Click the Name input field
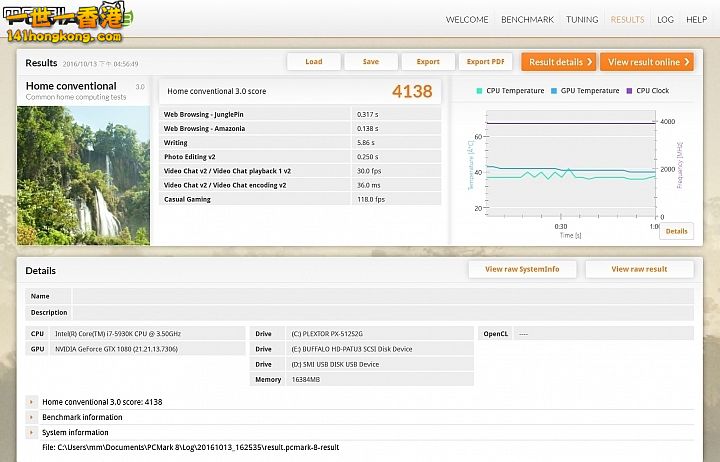 (x=383, y=296)
